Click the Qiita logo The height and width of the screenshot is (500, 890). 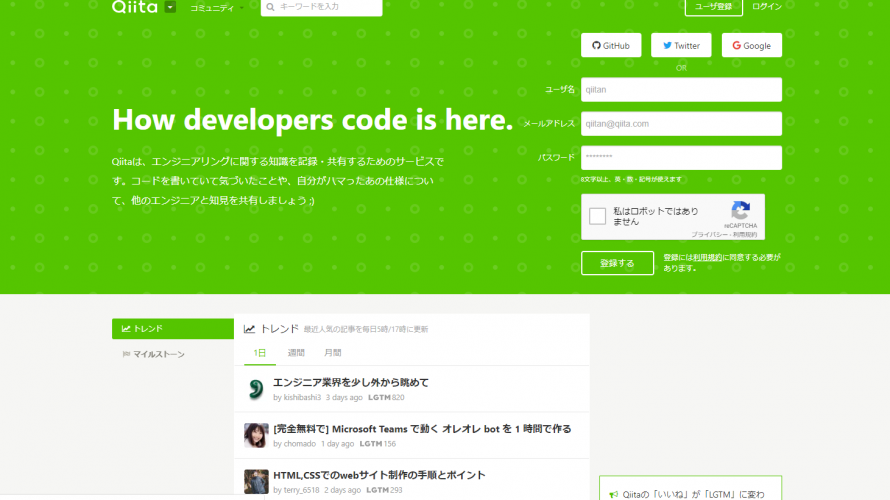pos(135,7)
